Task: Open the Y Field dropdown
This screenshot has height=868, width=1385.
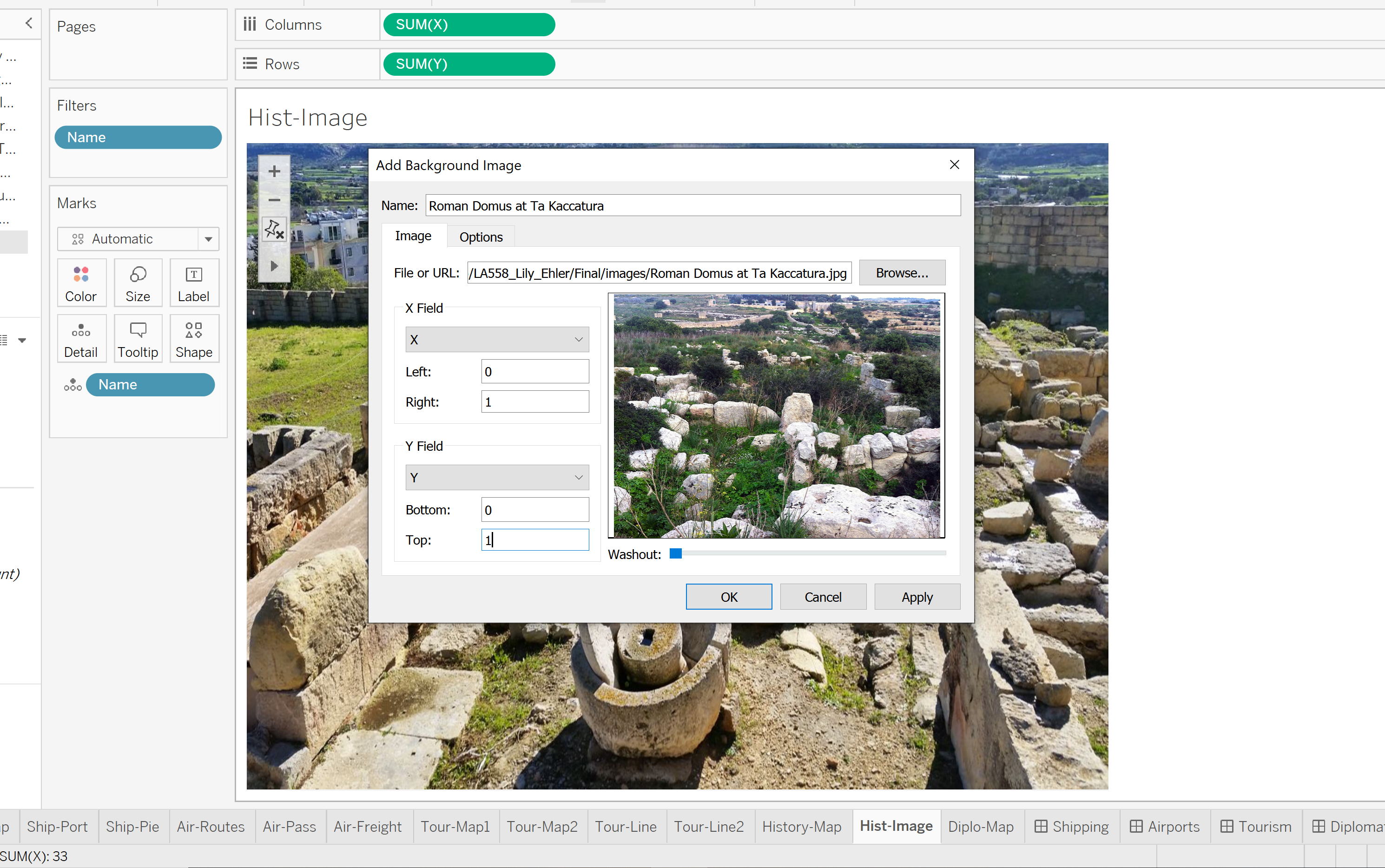Action: pyautogui.click(x=497, y=477)
